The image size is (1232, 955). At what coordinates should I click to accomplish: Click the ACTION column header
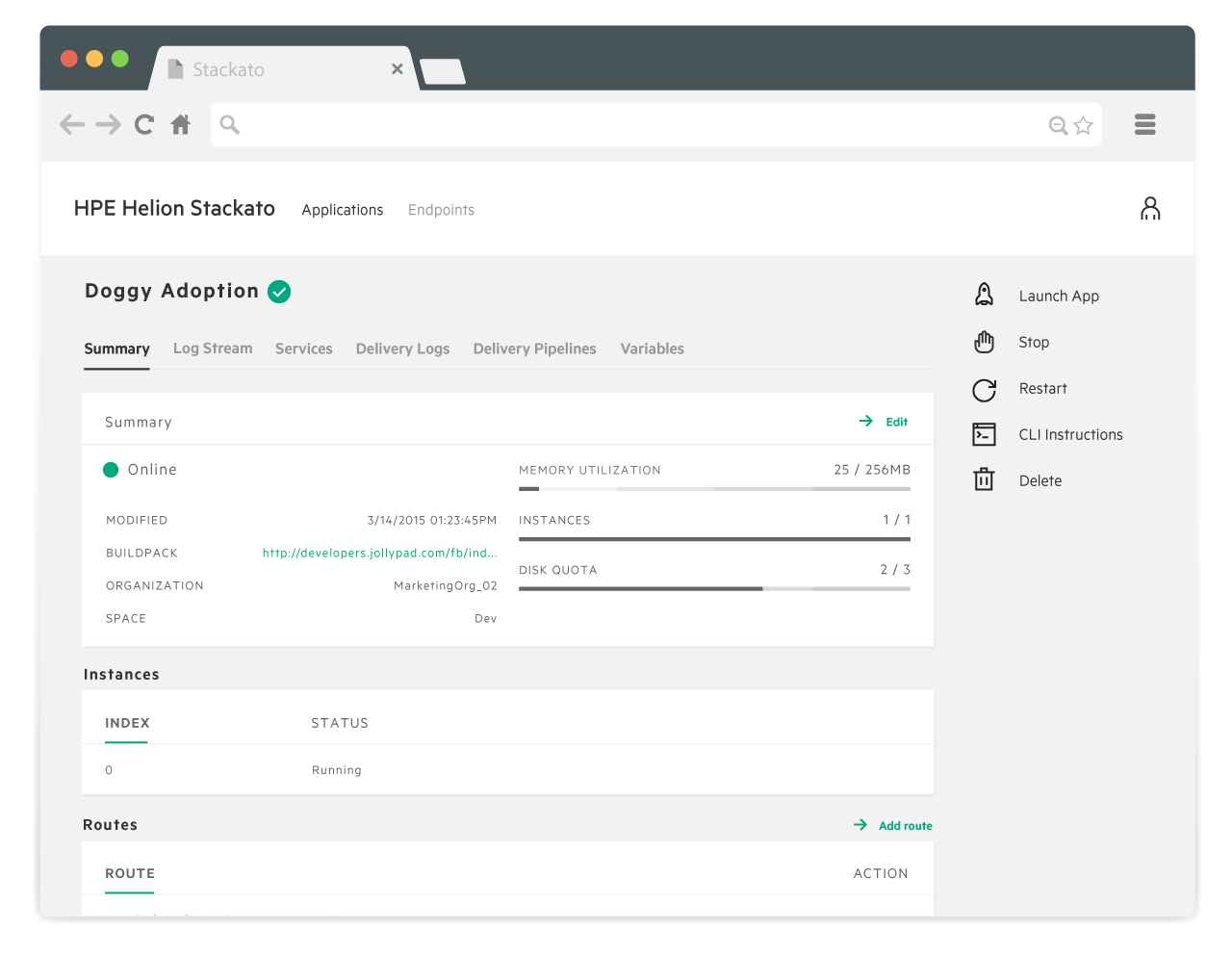click(881, 873)
